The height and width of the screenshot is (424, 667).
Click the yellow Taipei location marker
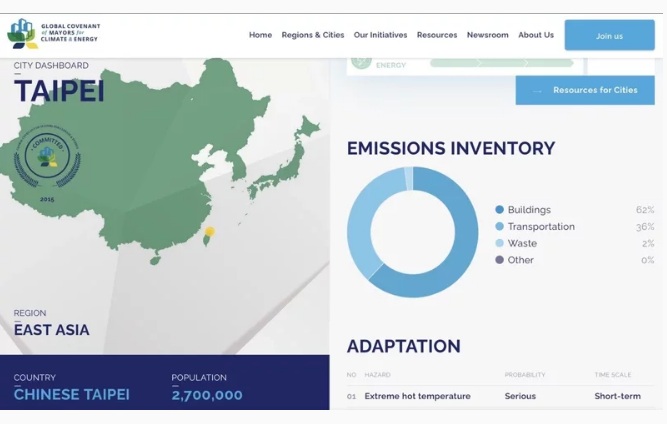tap(209, 231)
